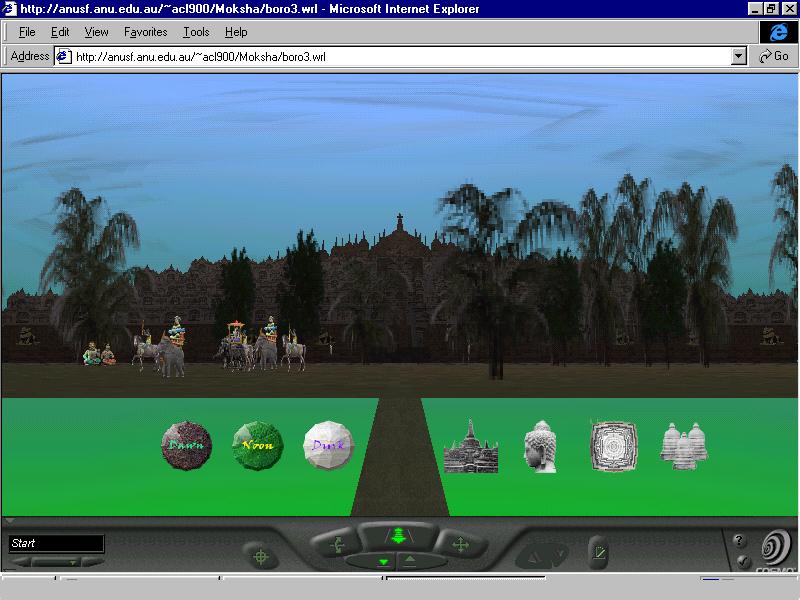This screenshot has height=600, width=800.
Task: Activate the Go movement control
Action: [x=397, y=537]
